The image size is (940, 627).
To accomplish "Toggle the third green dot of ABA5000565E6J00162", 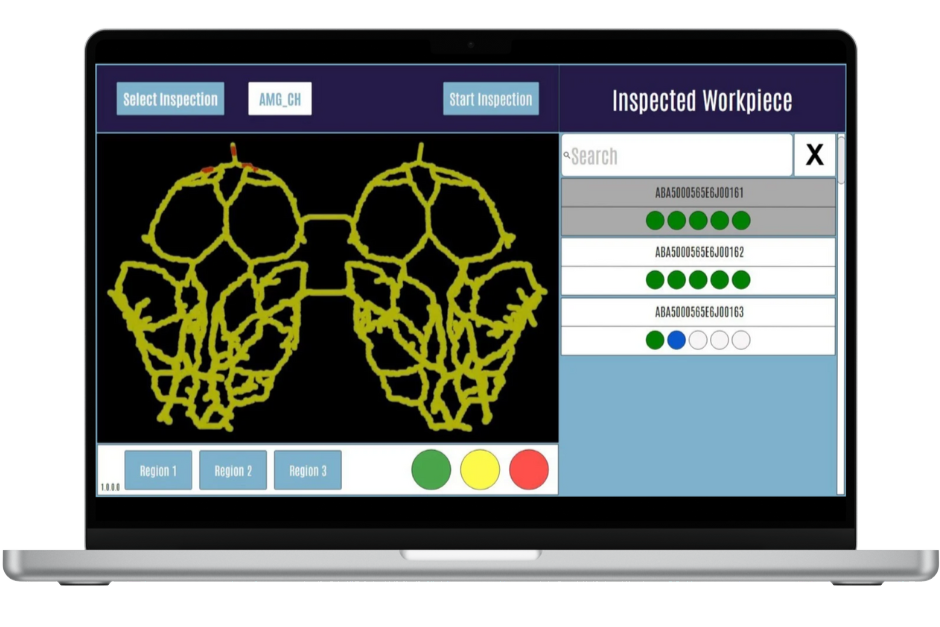I will tap(697, 280).
